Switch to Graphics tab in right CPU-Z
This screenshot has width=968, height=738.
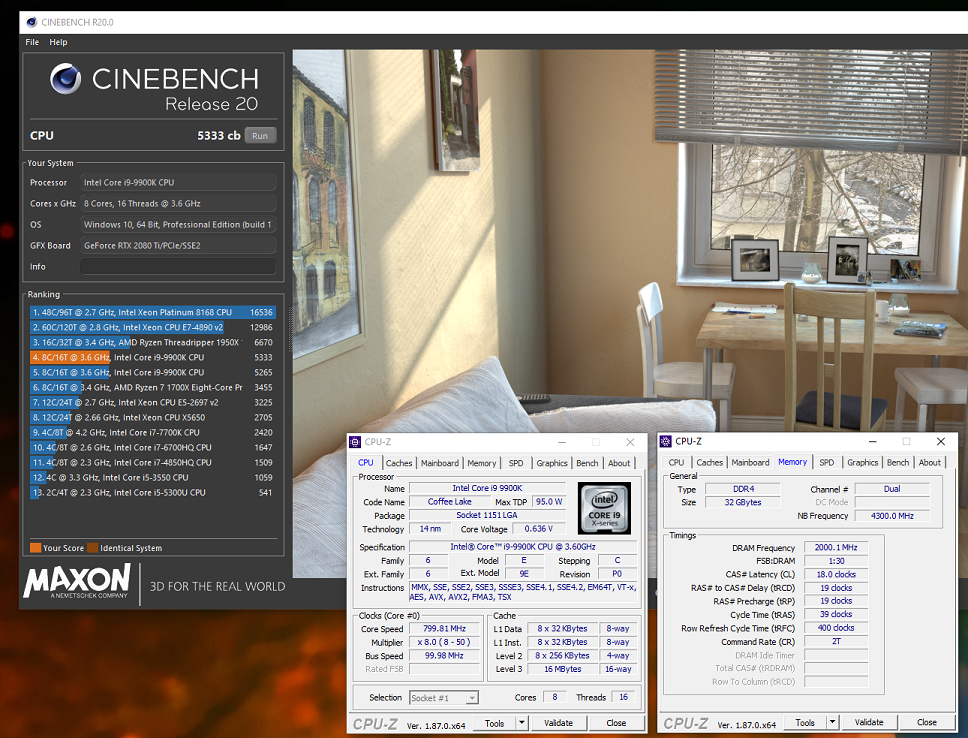[862, 463]
